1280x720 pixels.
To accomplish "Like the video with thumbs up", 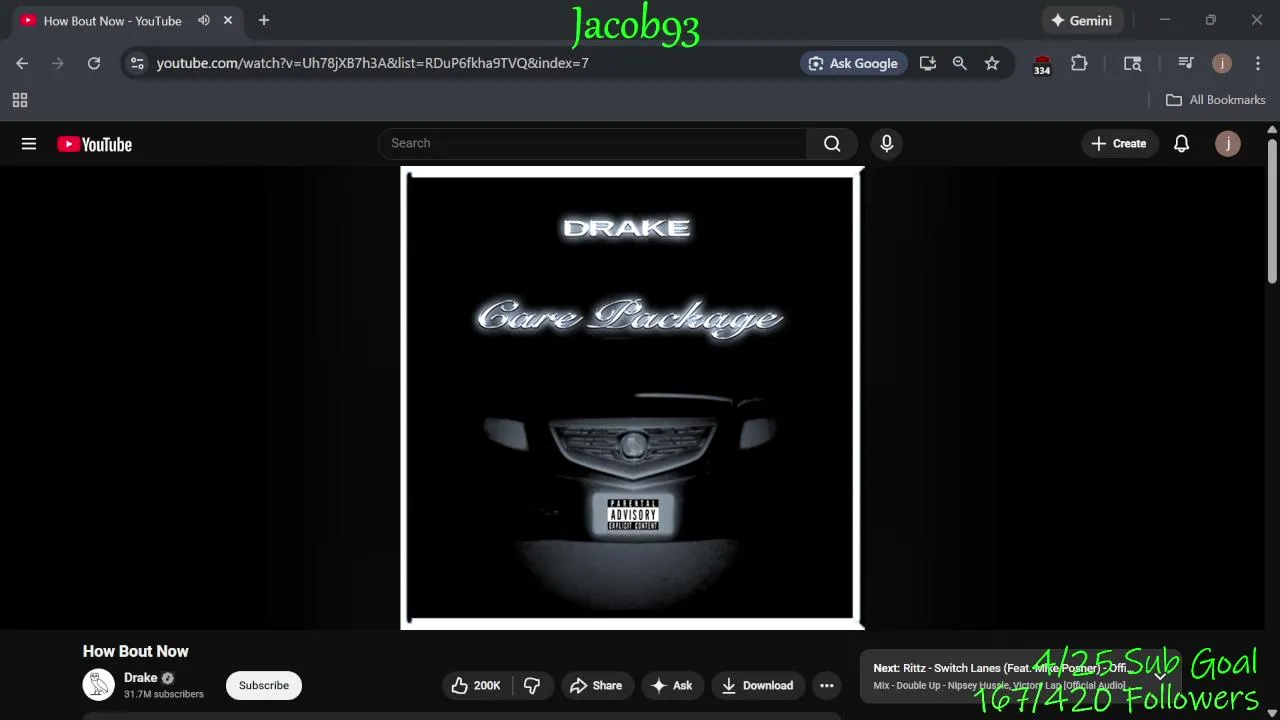I will (x=477, y=685).
